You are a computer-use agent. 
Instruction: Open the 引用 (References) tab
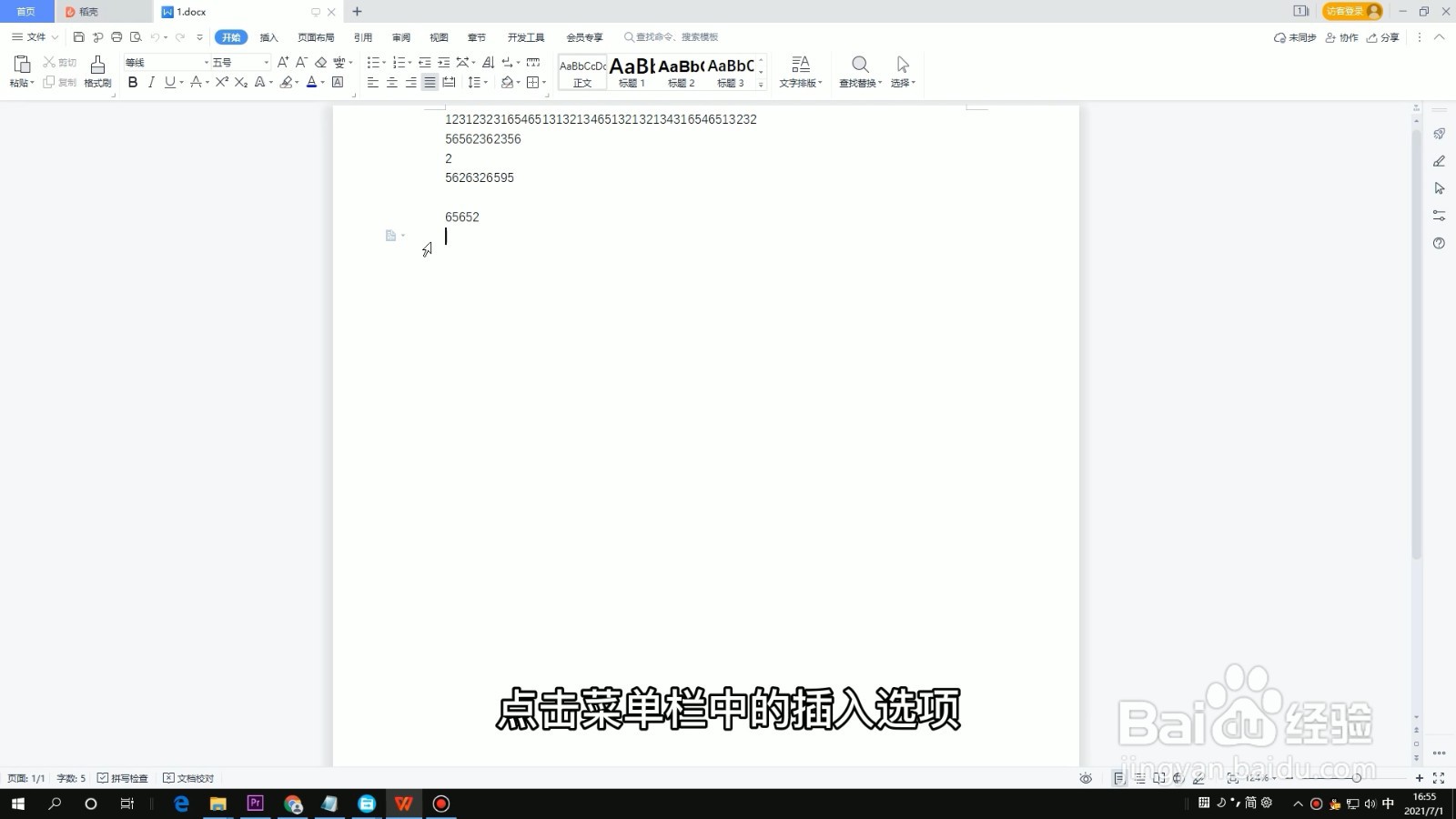[x=363, y=37]
